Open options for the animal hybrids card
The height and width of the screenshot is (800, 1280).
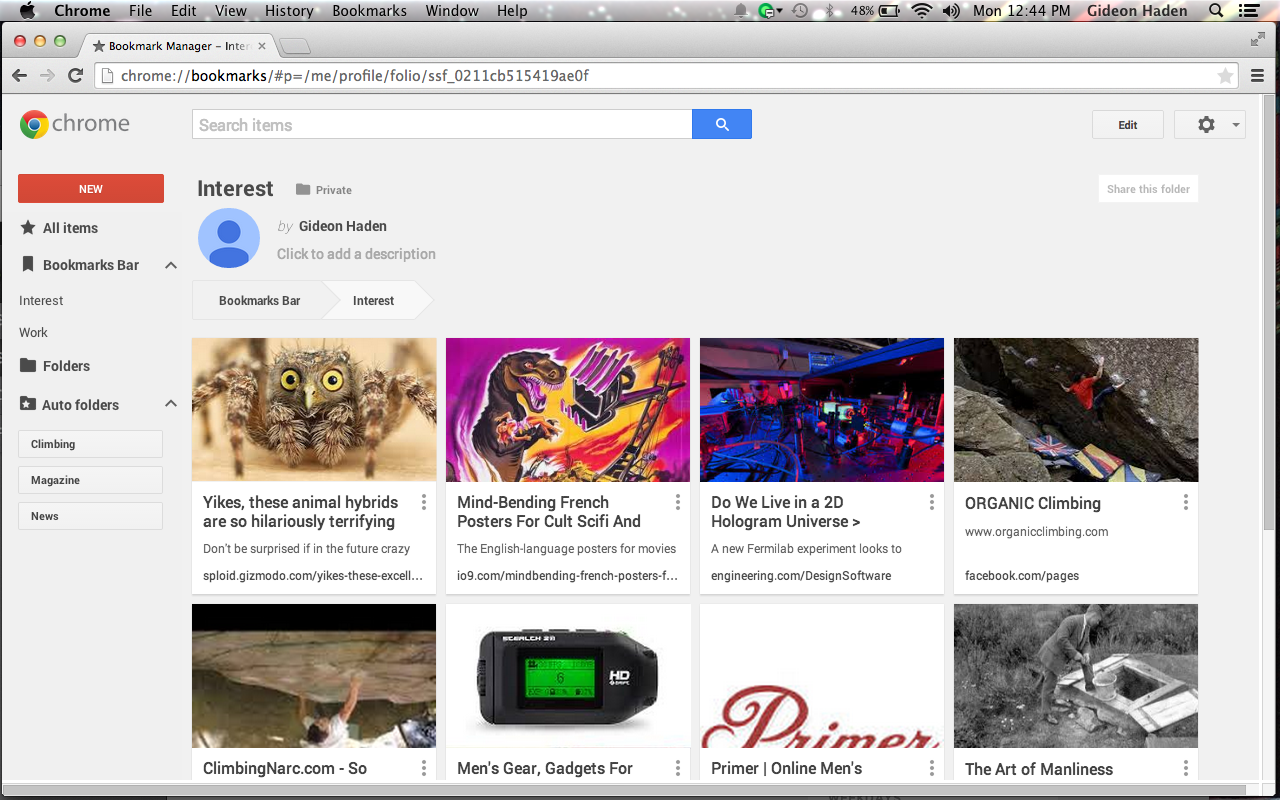coord(424,502)
